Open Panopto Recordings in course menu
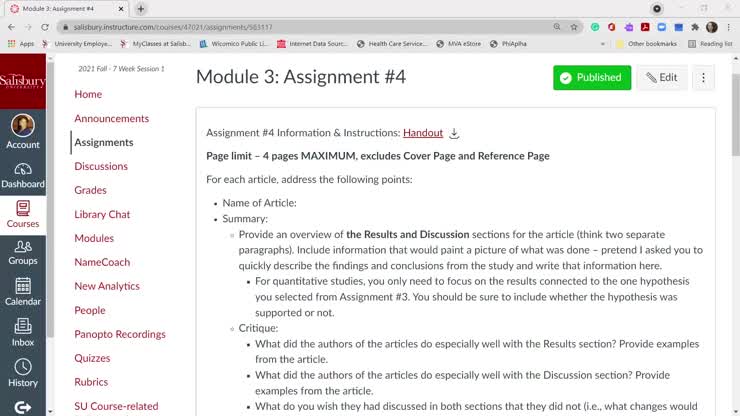This screenshot has width=740, height=416. [120, 334]
